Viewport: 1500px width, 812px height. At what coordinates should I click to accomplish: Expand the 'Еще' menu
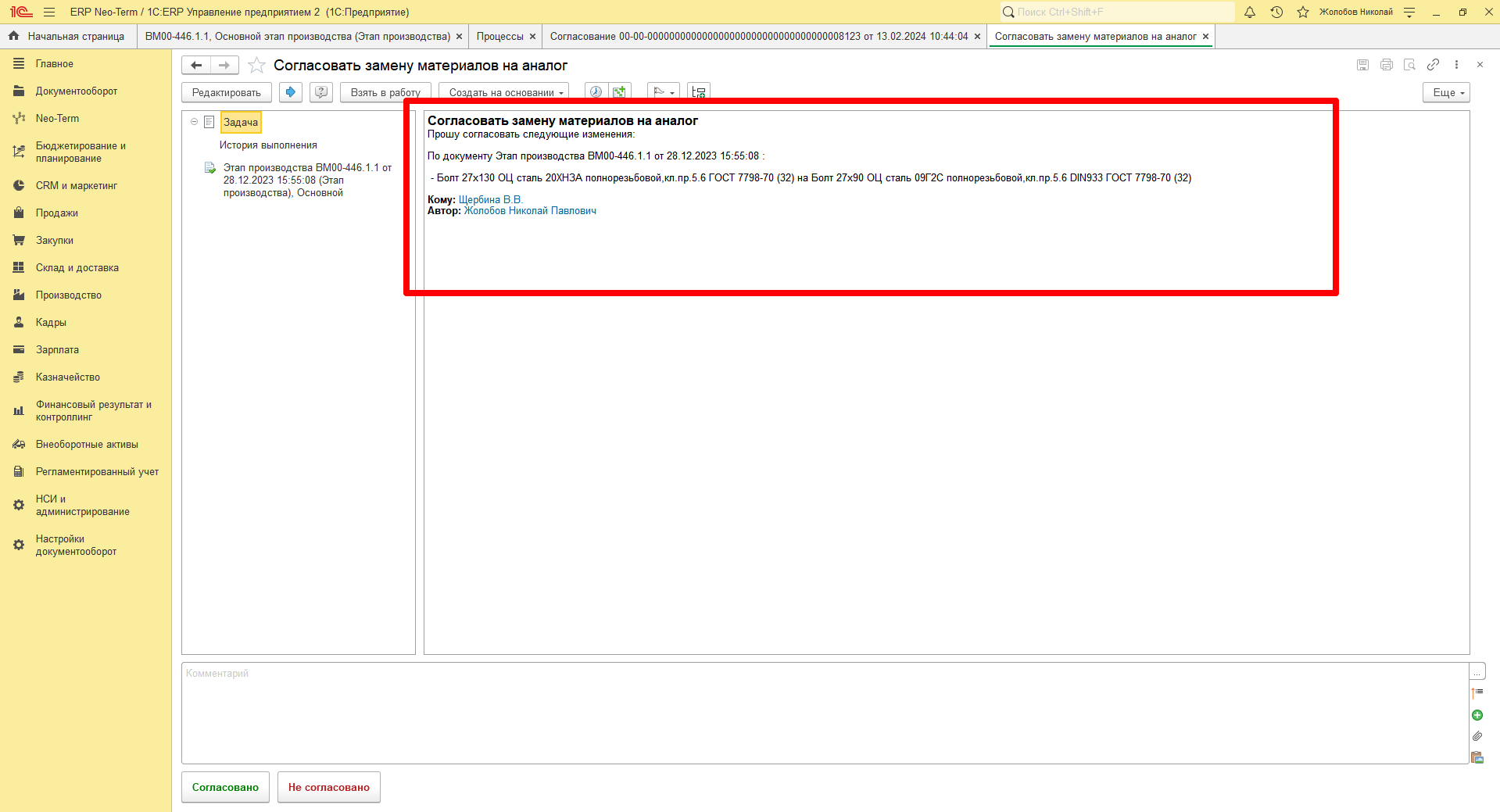[x=1446, y=92]
